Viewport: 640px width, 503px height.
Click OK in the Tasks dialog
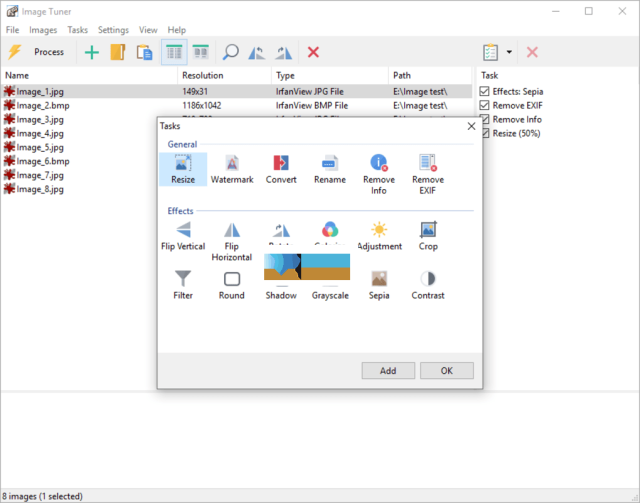coord(447,371)
